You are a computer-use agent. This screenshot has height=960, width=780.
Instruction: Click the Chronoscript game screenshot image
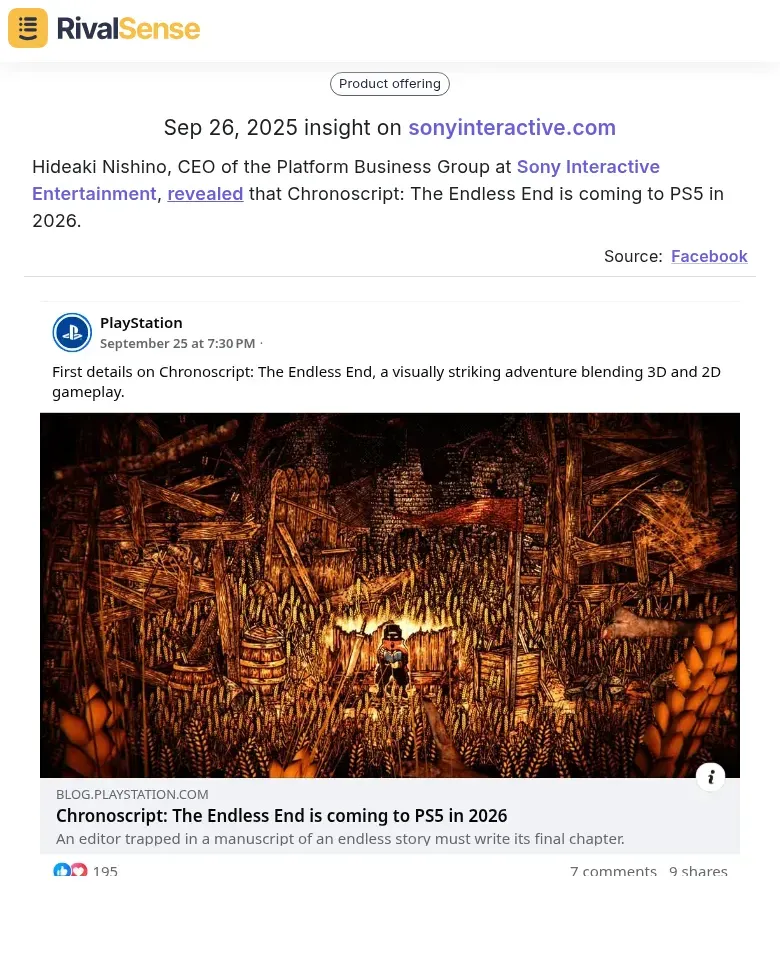pos(389,595)
